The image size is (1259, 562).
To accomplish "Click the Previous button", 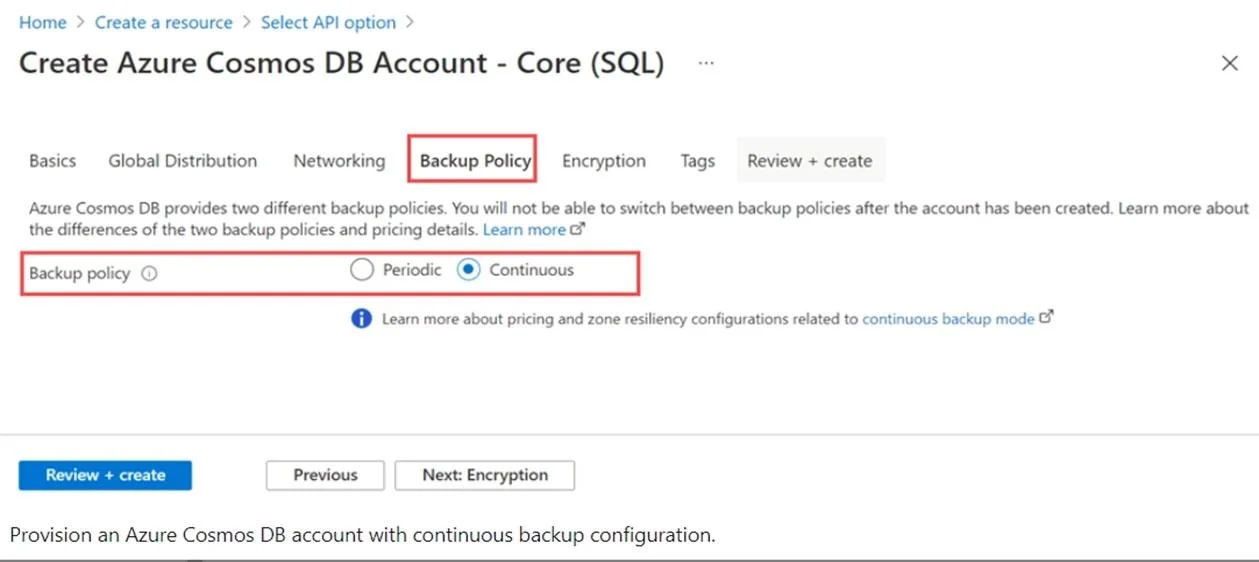I will point(325,475).
